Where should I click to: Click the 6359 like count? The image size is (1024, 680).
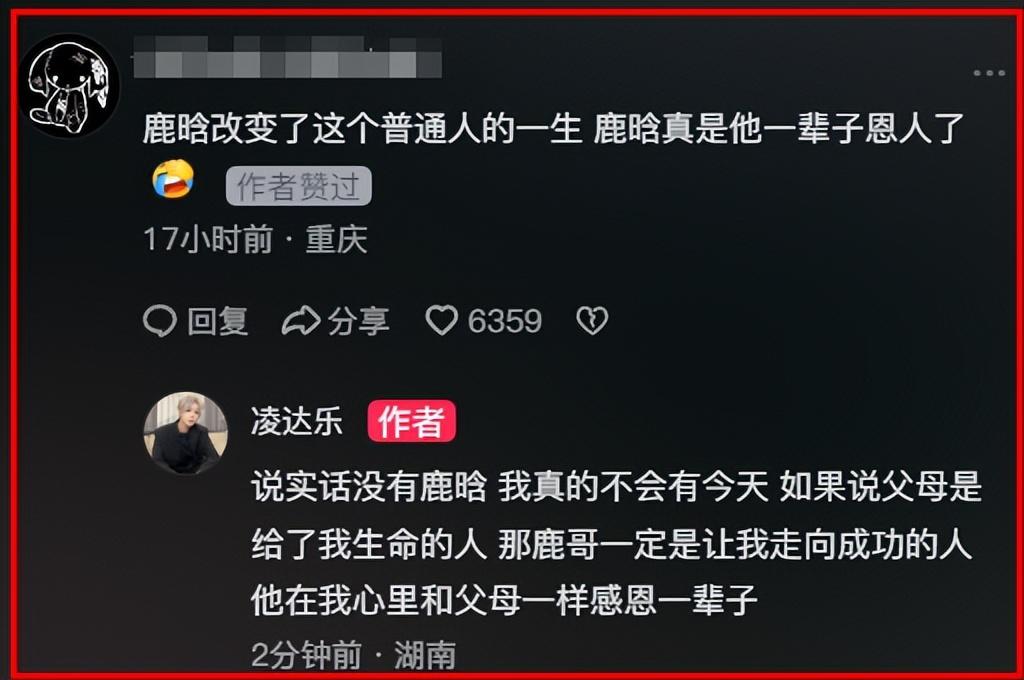[505, 321]
